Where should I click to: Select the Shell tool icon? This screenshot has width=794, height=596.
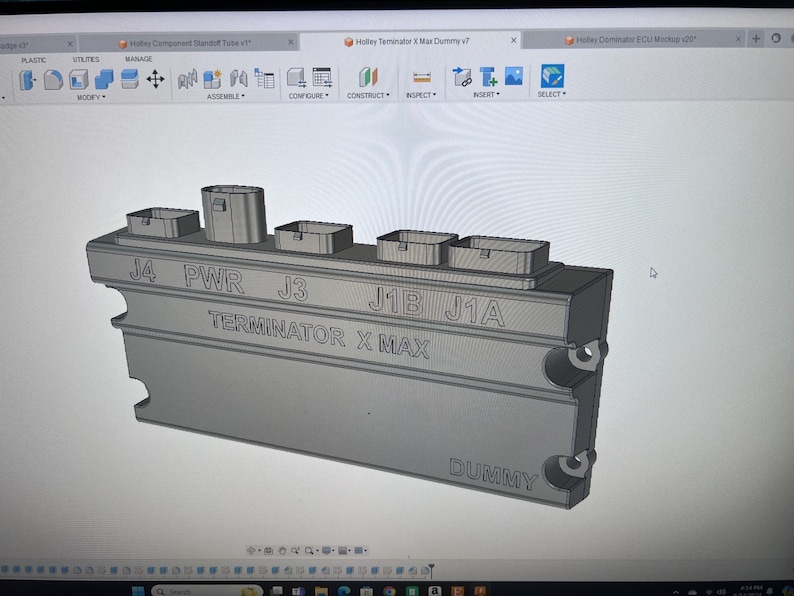(78, 80)
